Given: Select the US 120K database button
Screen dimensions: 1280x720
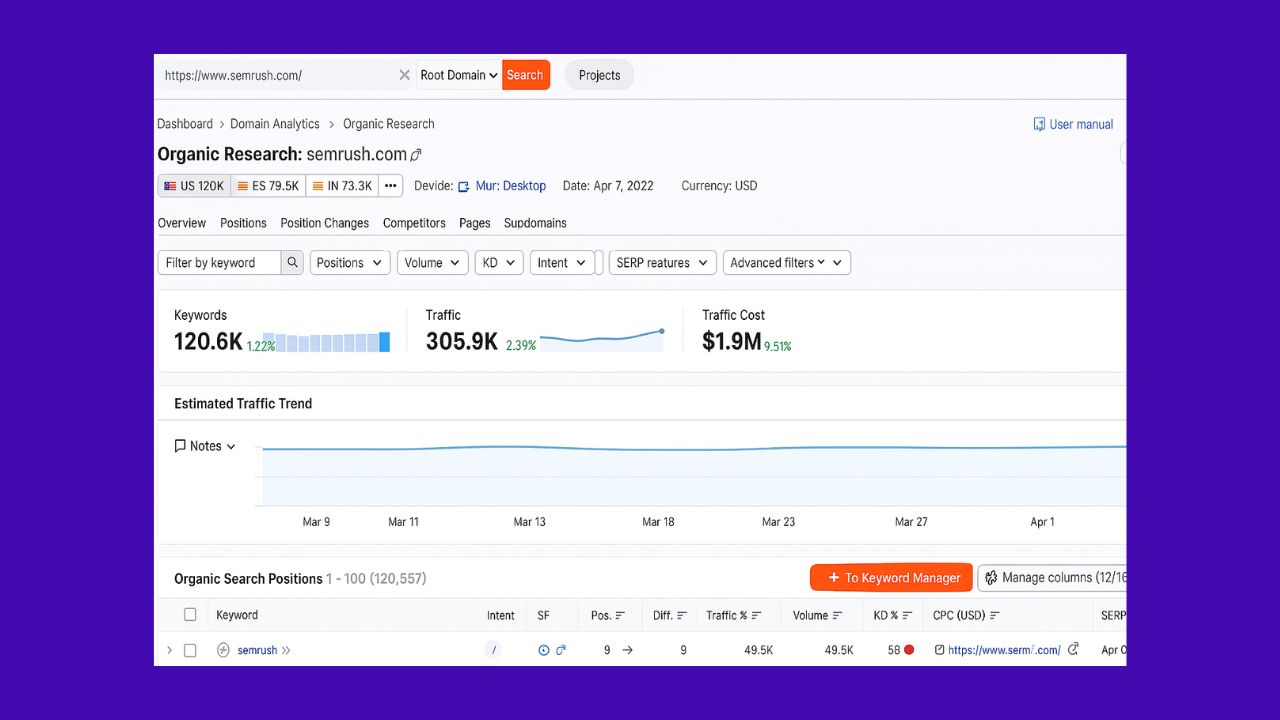Looking at the screenshot, I should pos(194,186).
